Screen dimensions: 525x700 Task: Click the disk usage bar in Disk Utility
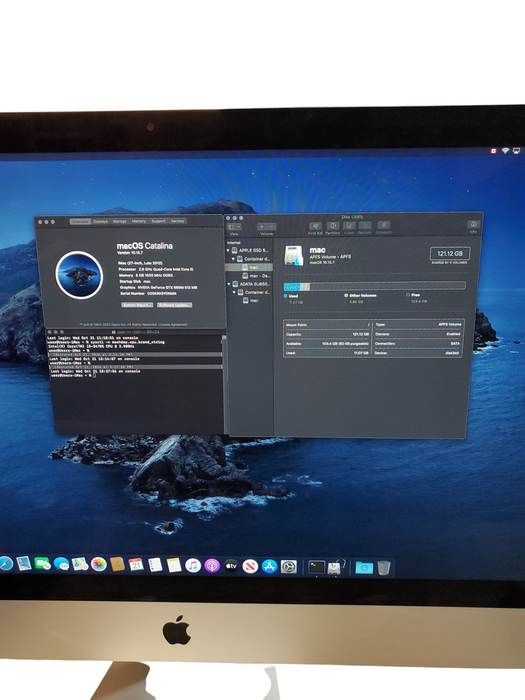pyautogui.click(x=375, y=286)
